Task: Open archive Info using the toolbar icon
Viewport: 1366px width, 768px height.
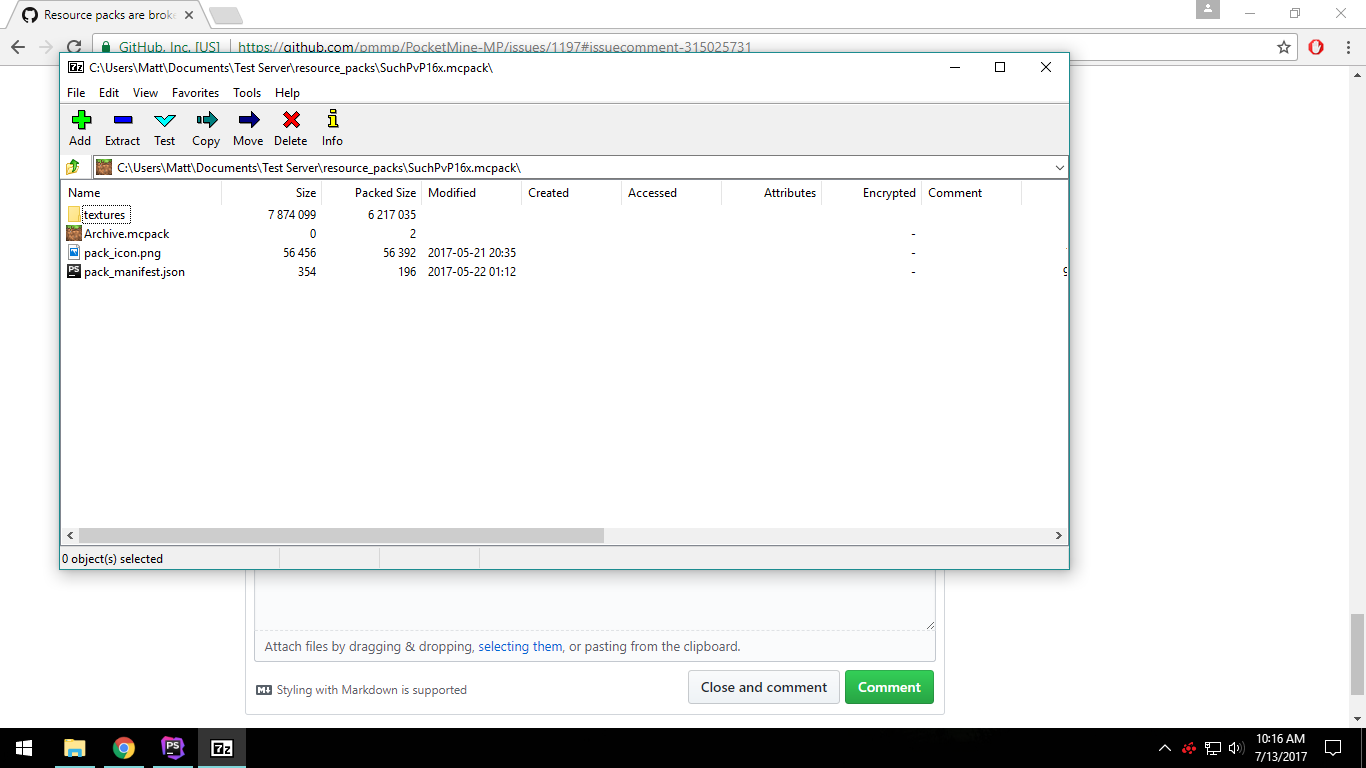Action: (x=331, y=126)
